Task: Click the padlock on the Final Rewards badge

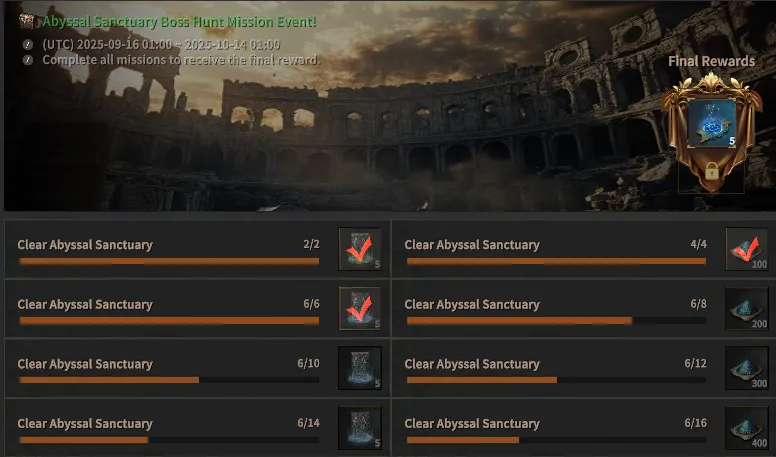Action: point(711,171)
